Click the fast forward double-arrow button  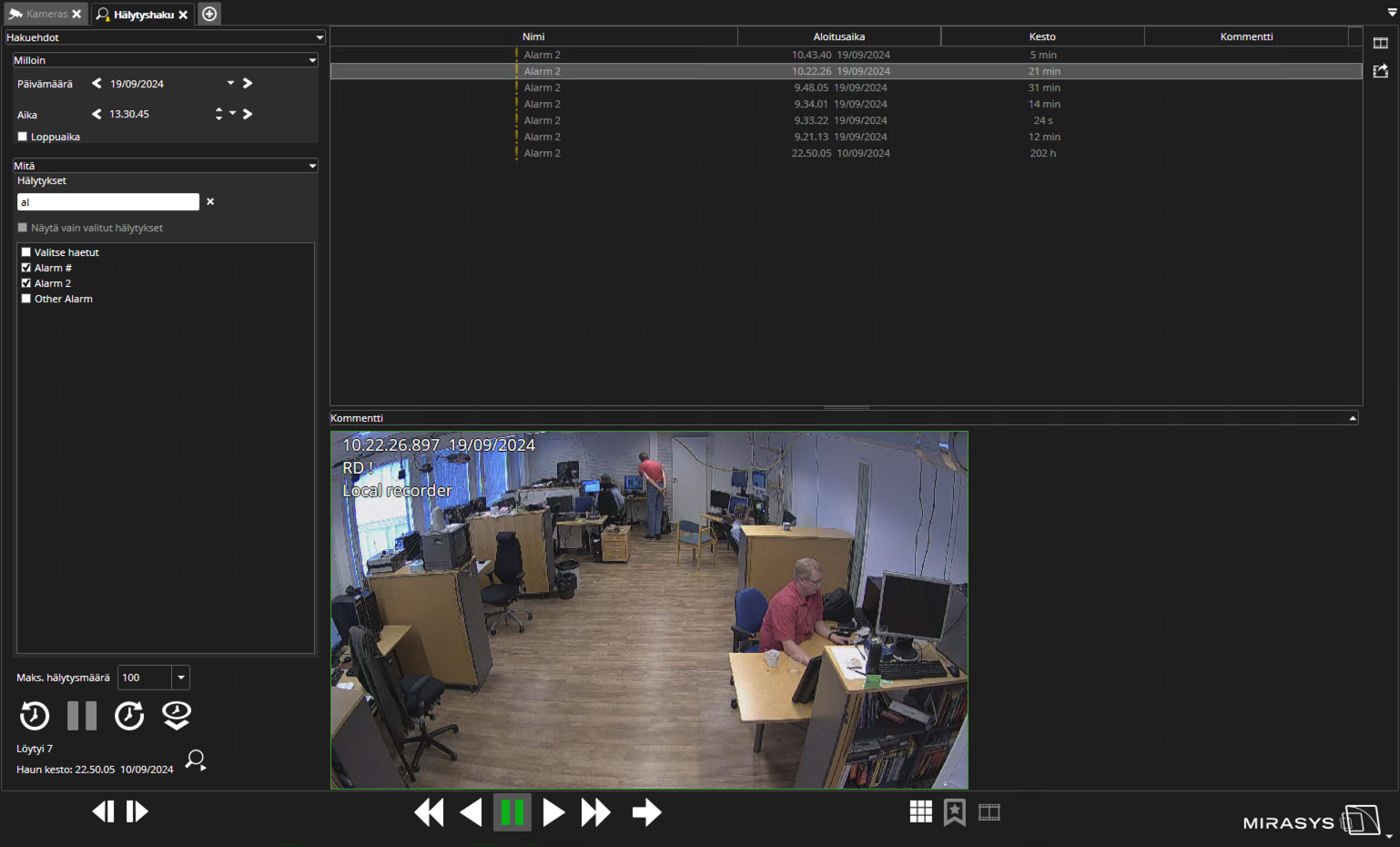click(x=596, y=812)
